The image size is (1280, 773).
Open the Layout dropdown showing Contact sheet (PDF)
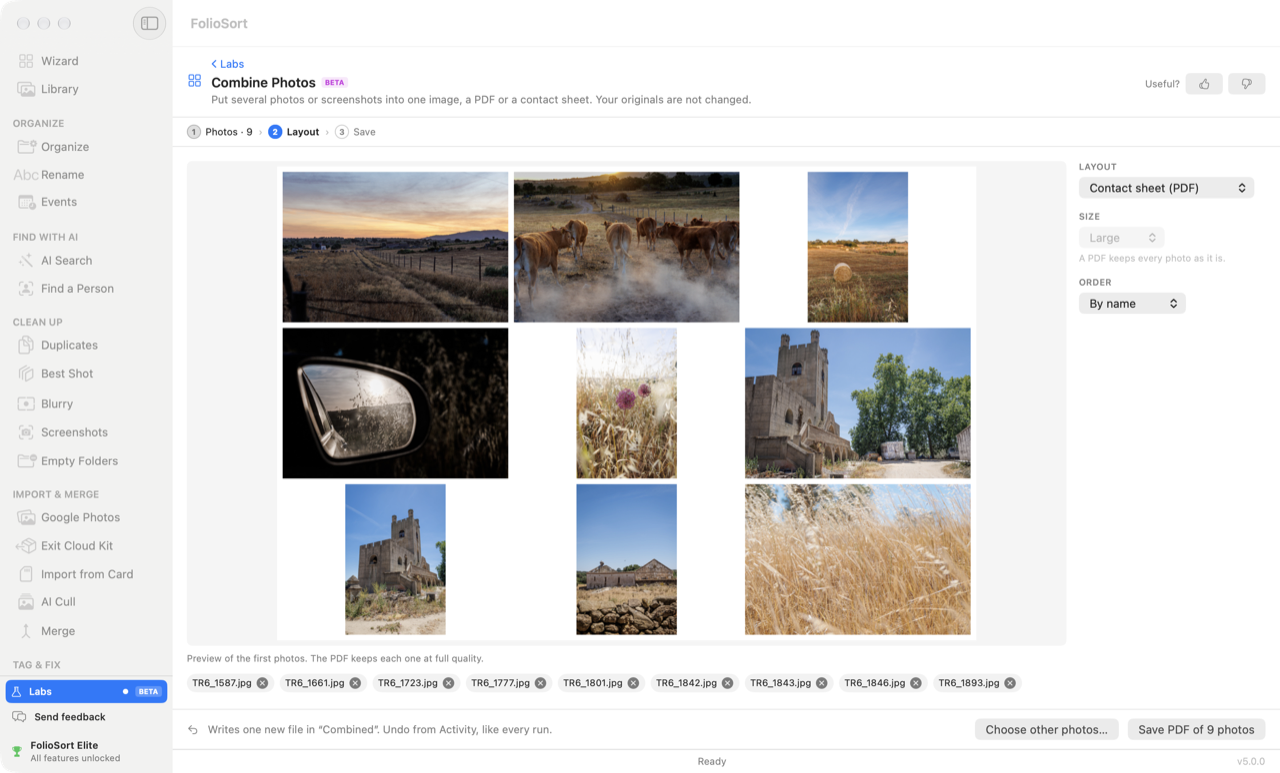point(1166,188)
